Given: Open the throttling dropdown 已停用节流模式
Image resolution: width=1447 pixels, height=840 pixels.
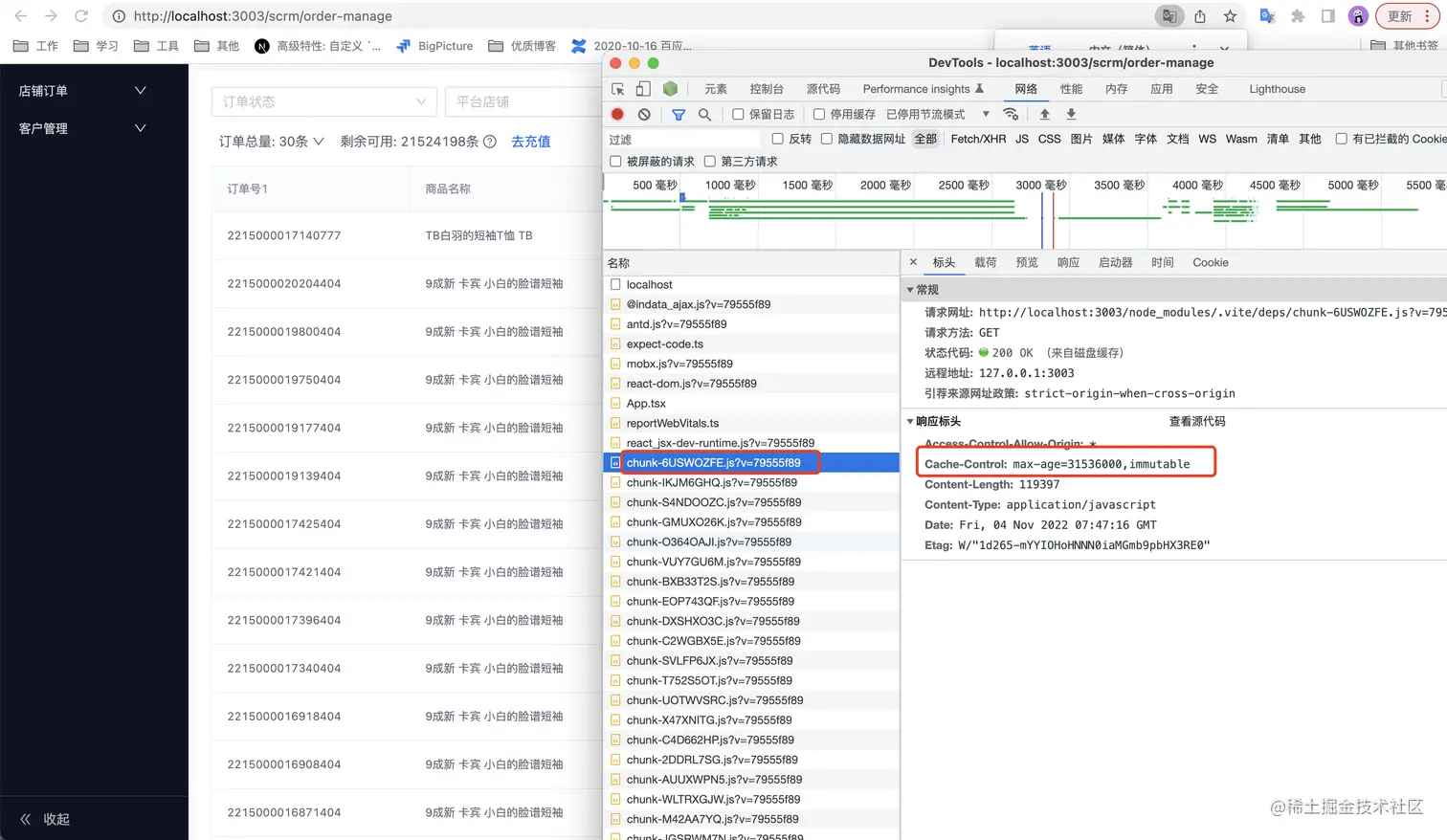Looking at the screenshot, I should click(x=937, y=114).
